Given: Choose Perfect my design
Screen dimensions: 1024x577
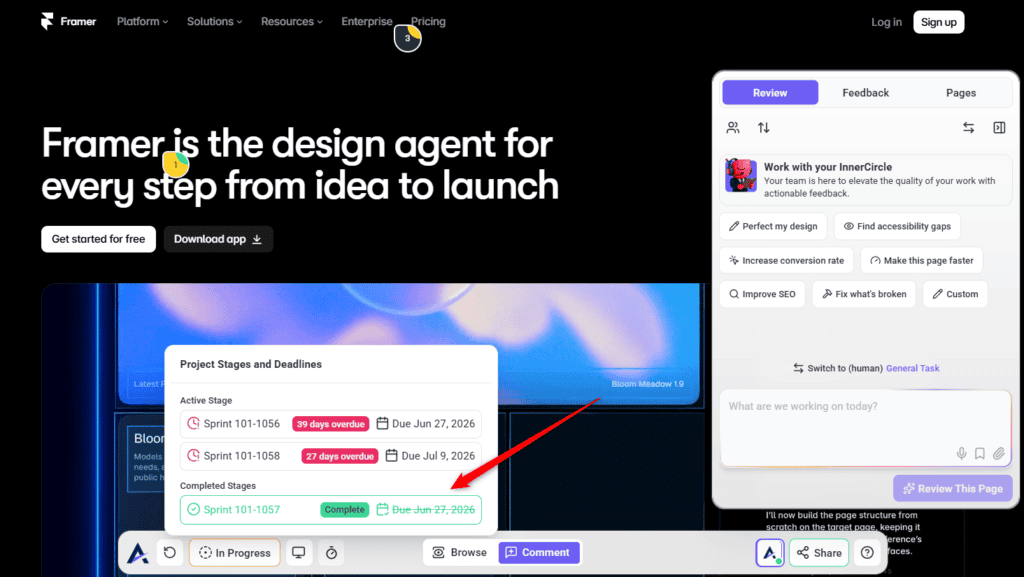Looking at the screenshot, I should coord(773,226).
